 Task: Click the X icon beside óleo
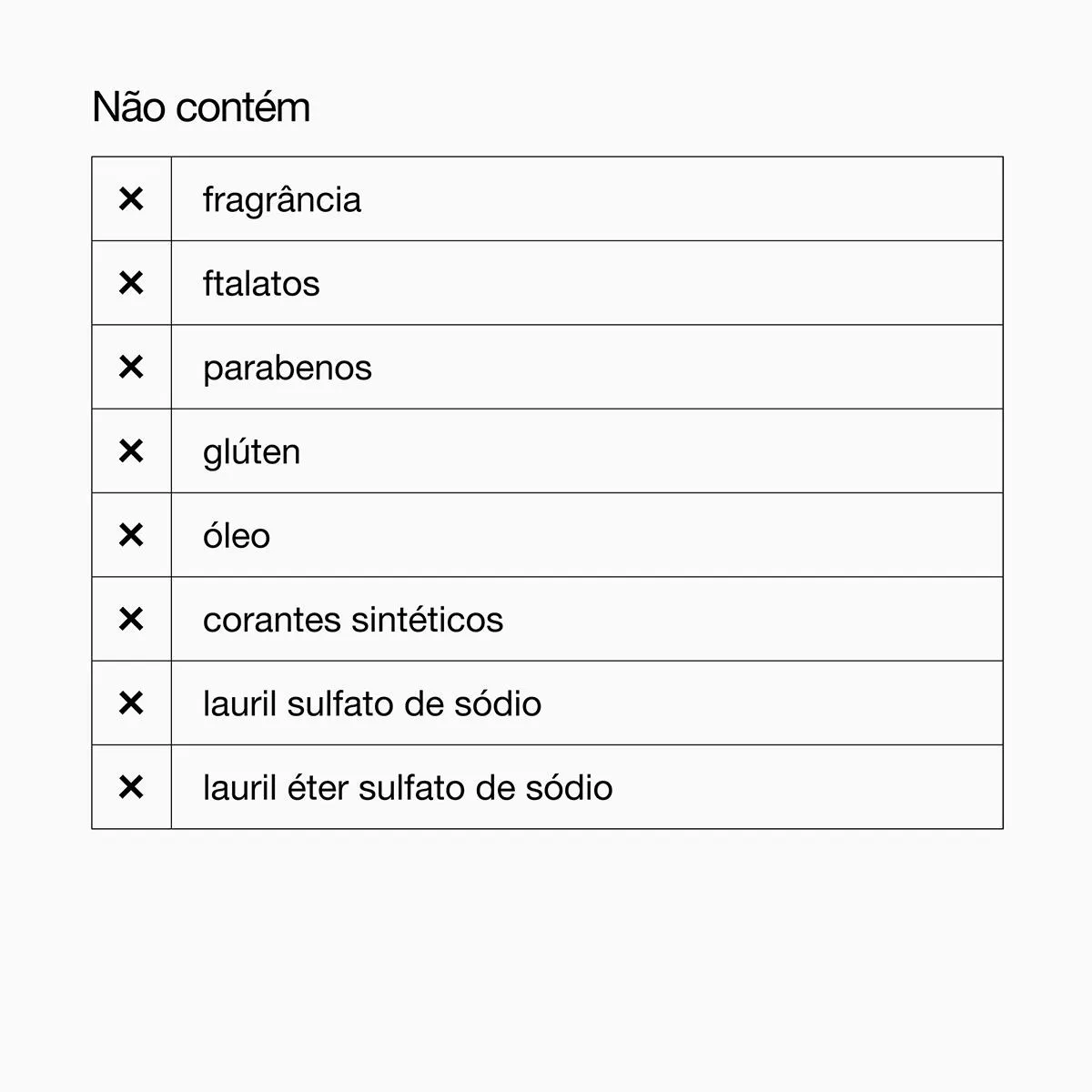pyautogui.click(x=131, y=535)
